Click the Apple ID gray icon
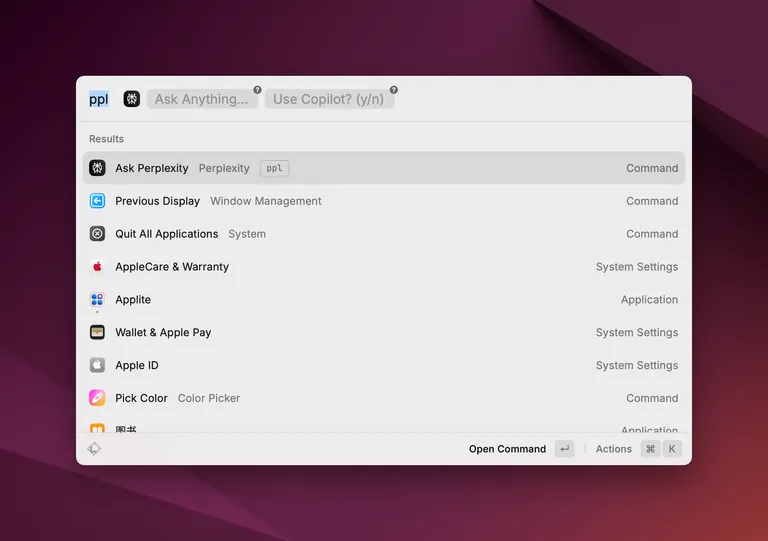The image size is (768, 541). [97, 365]
